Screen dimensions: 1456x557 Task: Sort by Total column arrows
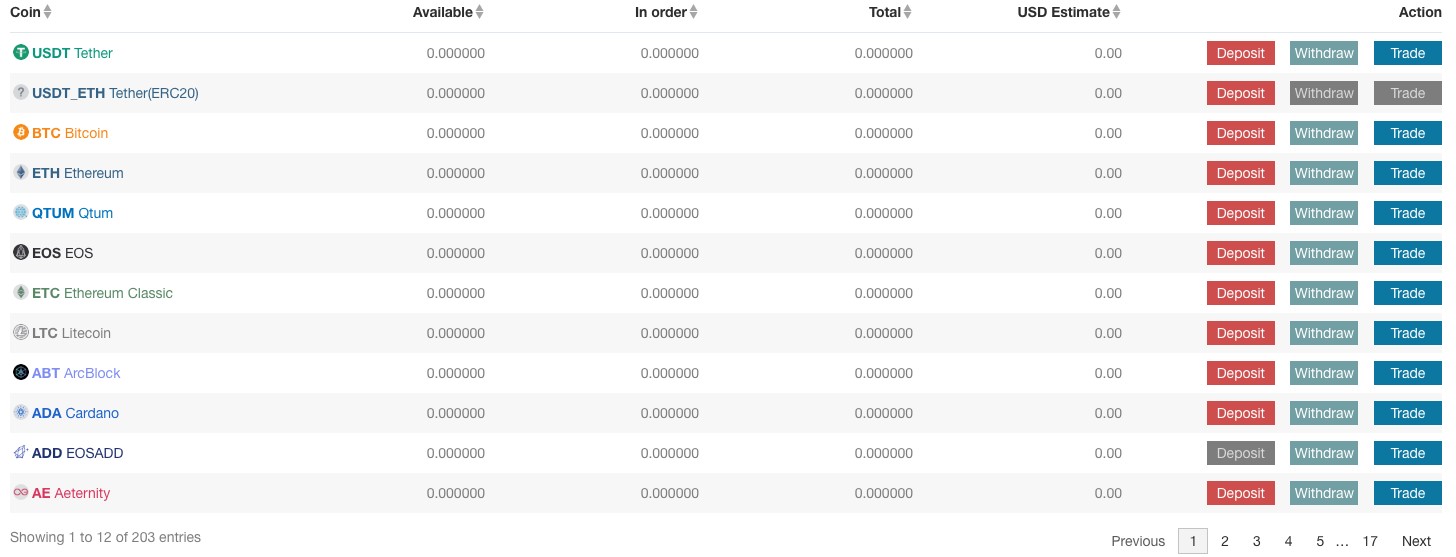[x=908, y=12]
